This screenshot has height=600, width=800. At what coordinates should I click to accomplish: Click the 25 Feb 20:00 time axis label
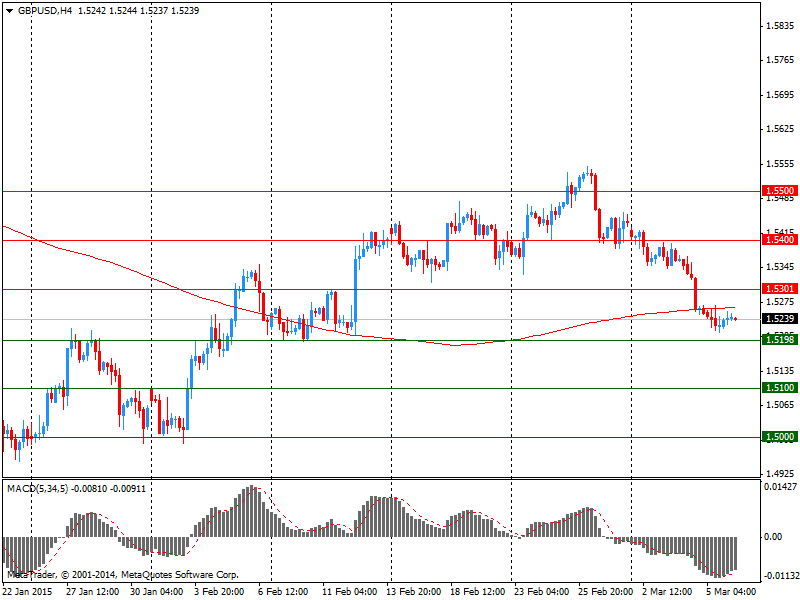point(605,592)
